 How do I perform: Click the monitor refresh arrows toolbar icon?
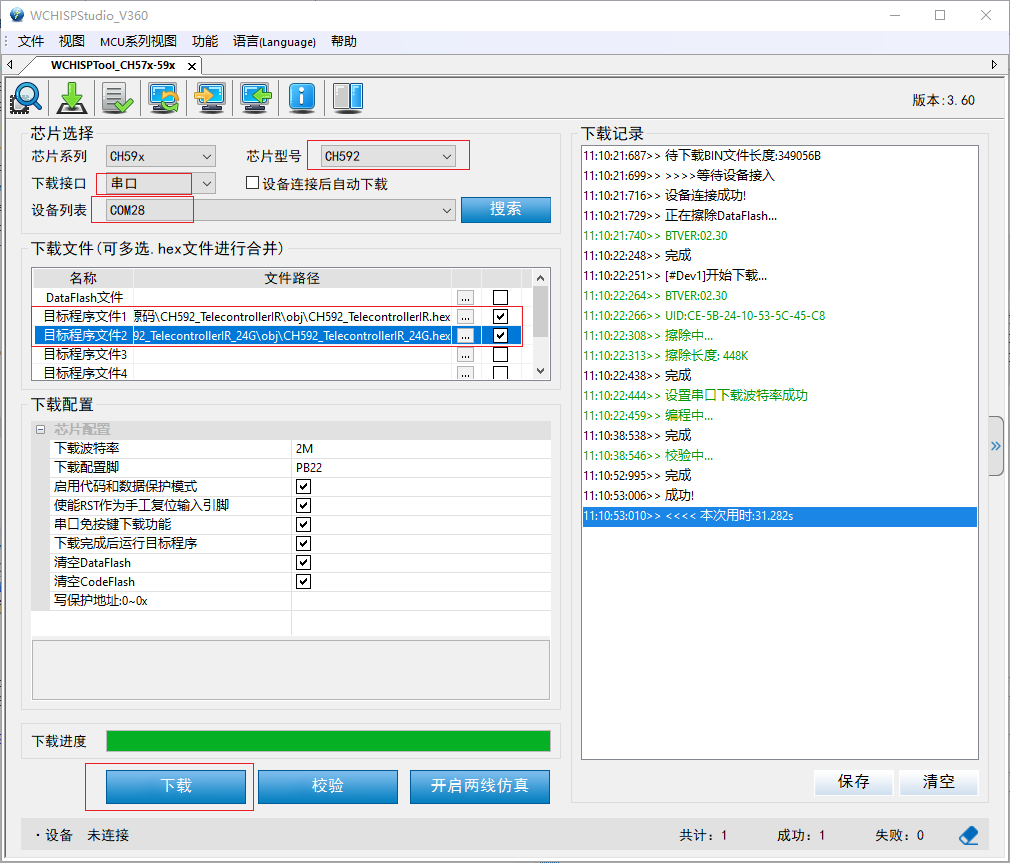click(x=164, y=98)
